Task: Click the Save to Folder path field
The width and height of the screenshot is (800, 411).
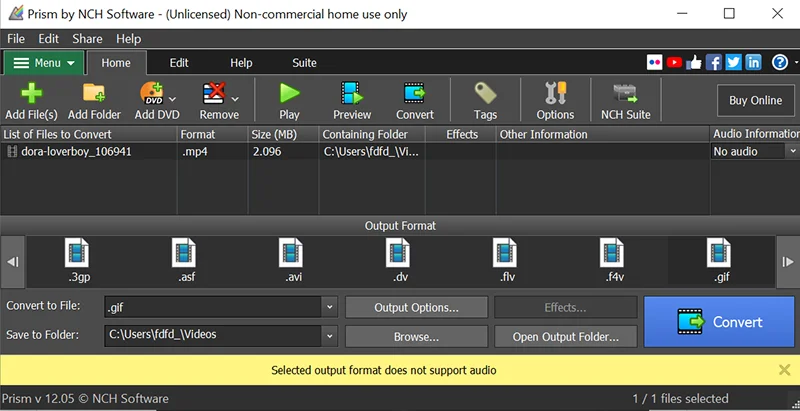Action: point(213,336)
